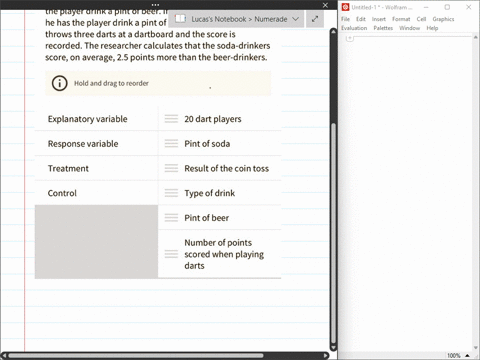Click the drag handle beside Type of drink
Screen dimensions: 480x360
point(171,193)
